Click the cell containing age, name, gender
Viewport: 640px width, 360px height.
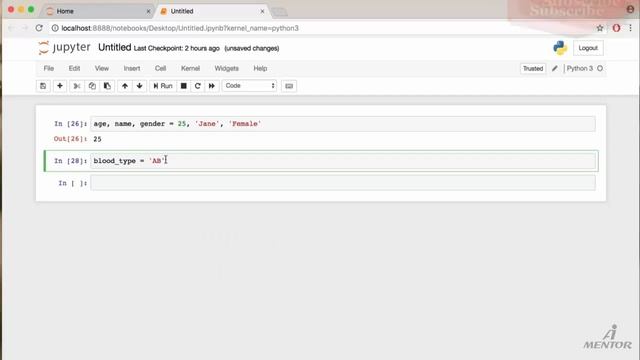point(343,124)
